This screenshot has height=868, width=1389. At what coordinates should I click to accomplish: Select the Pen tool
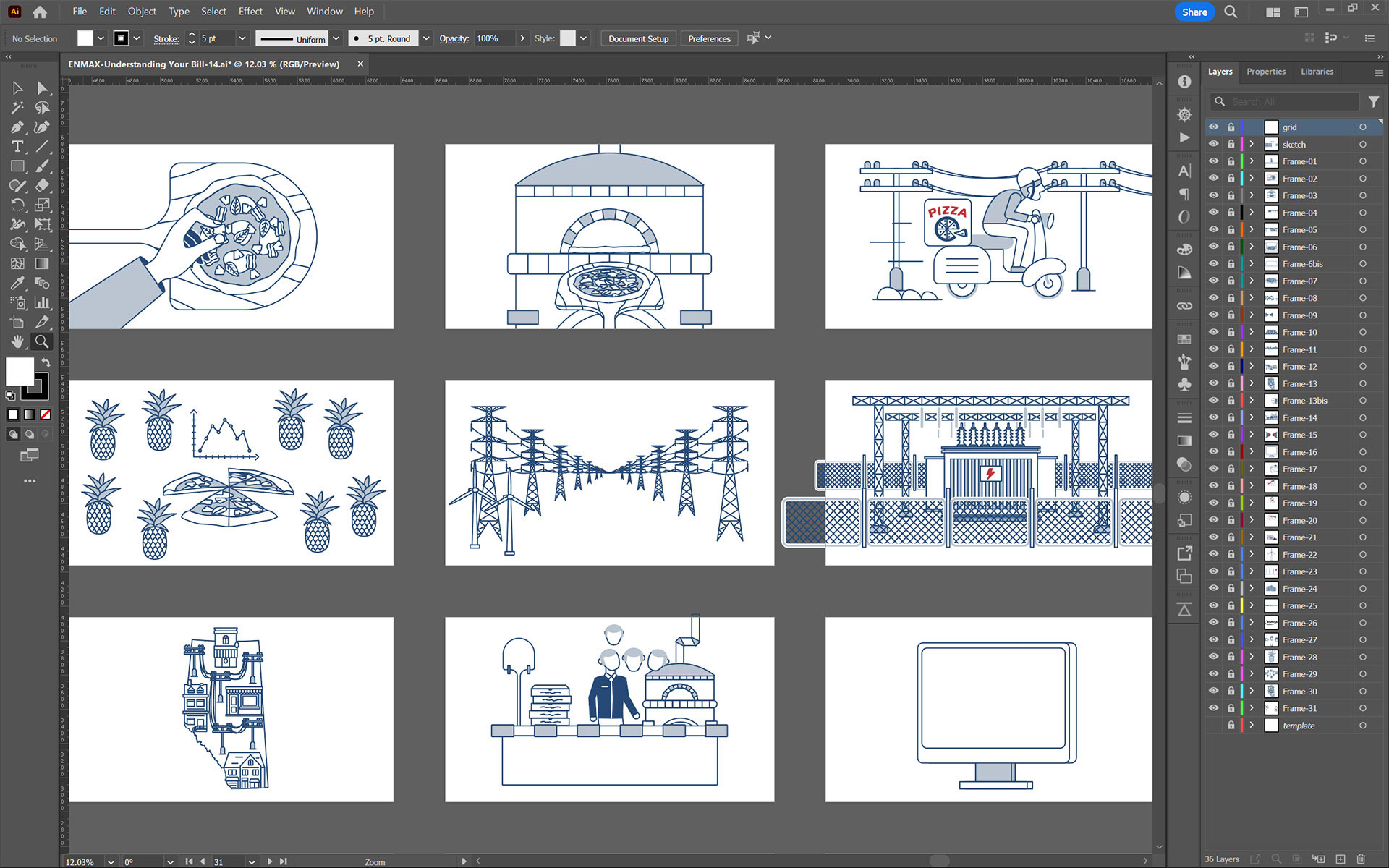17,127
